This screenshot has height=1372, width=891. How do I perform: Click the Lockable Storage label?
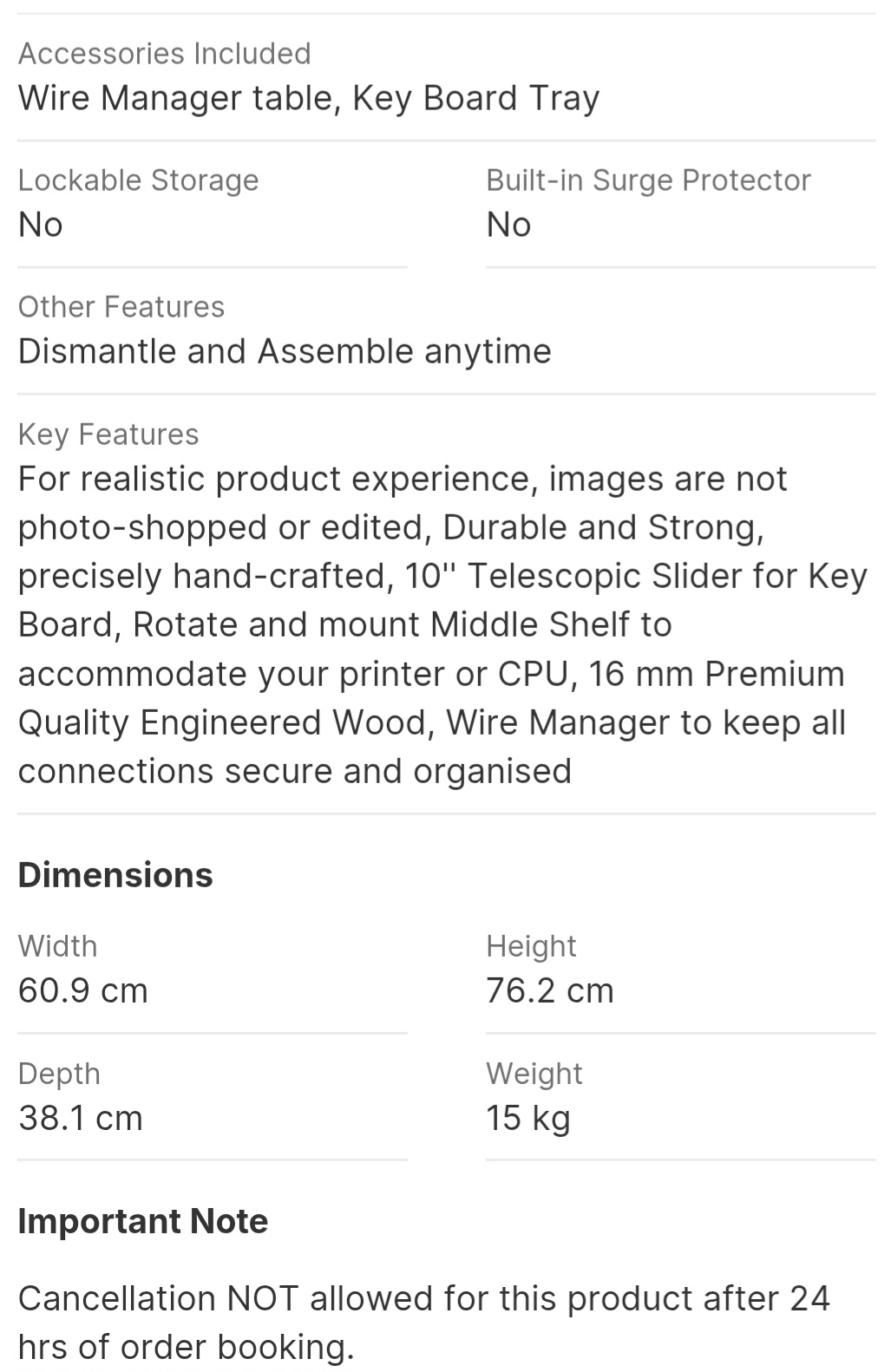tap(138, 180)
